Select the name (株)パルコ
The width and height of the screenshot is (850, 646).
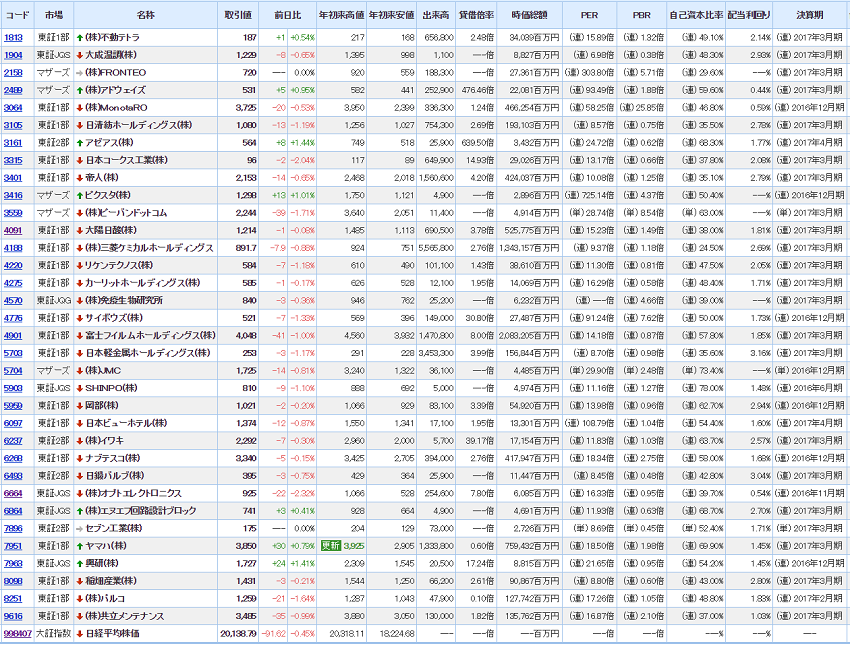tap(105, 598)
